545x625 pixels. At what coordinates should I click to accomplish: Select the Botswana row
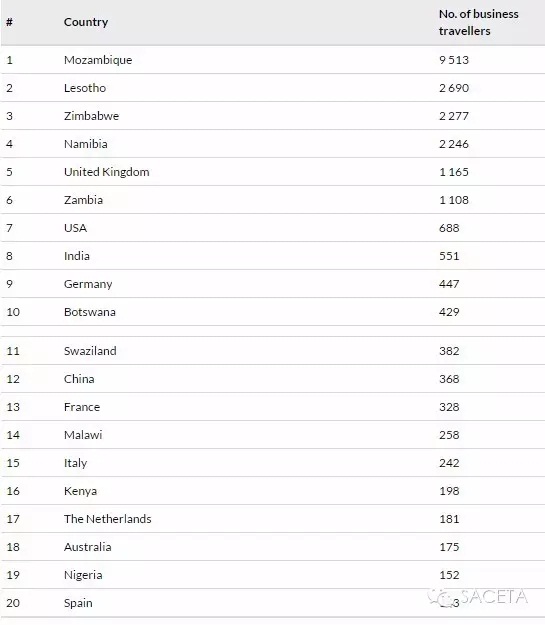click(x=273, y=312)
